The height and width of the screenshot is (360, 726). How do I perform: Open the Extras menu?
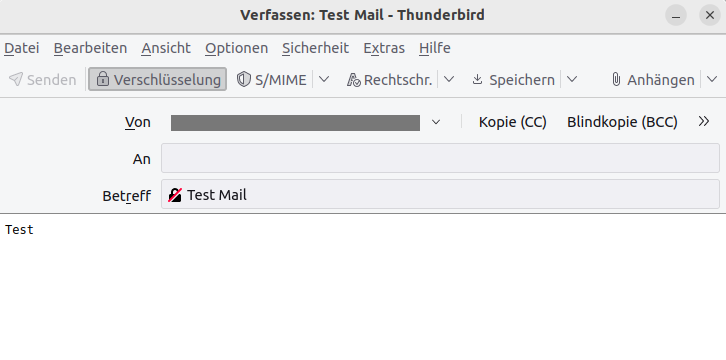[384, 48]
